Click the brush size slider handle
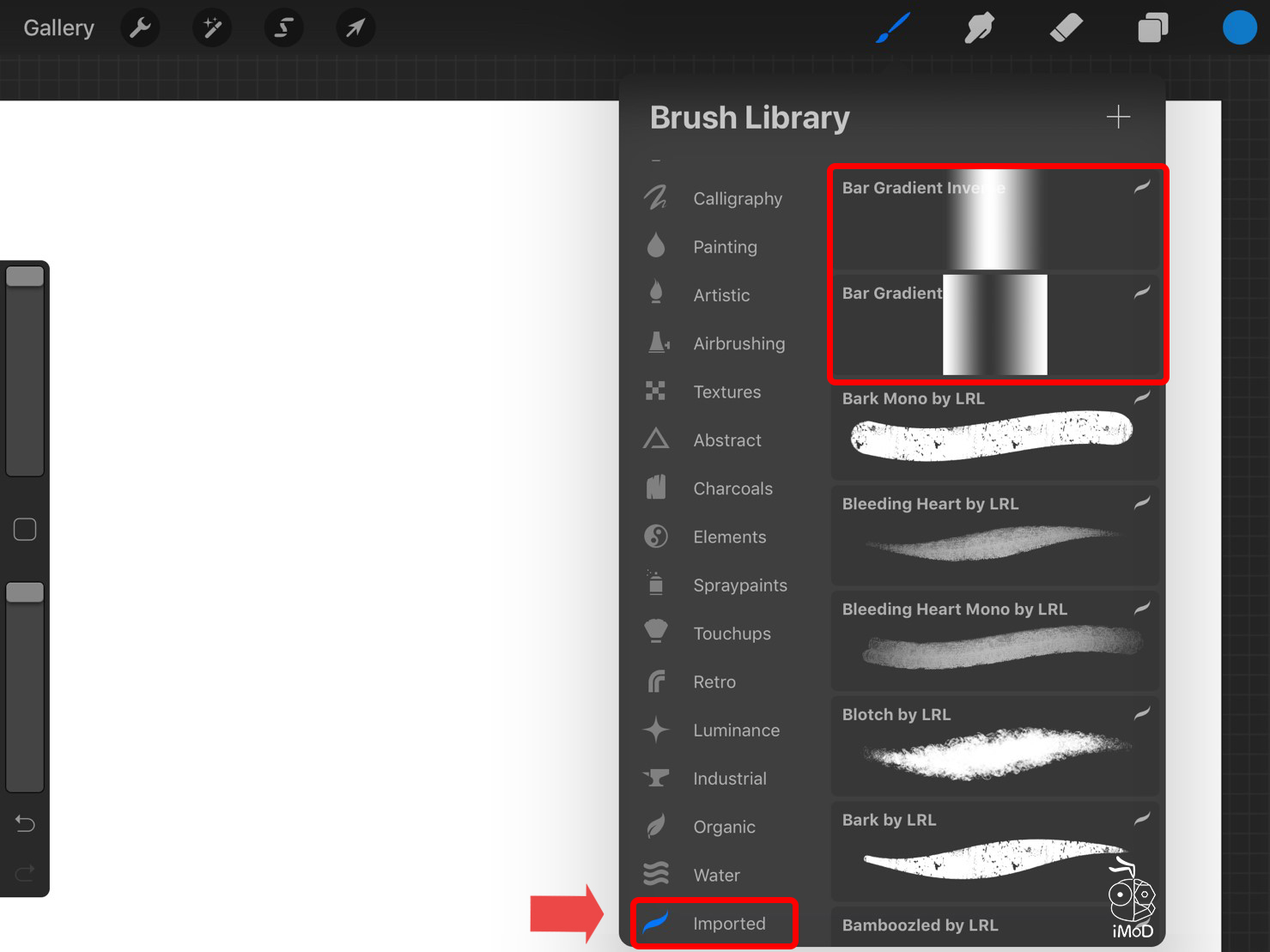This screenshot has height=952, width=1270. pos(25,276)
